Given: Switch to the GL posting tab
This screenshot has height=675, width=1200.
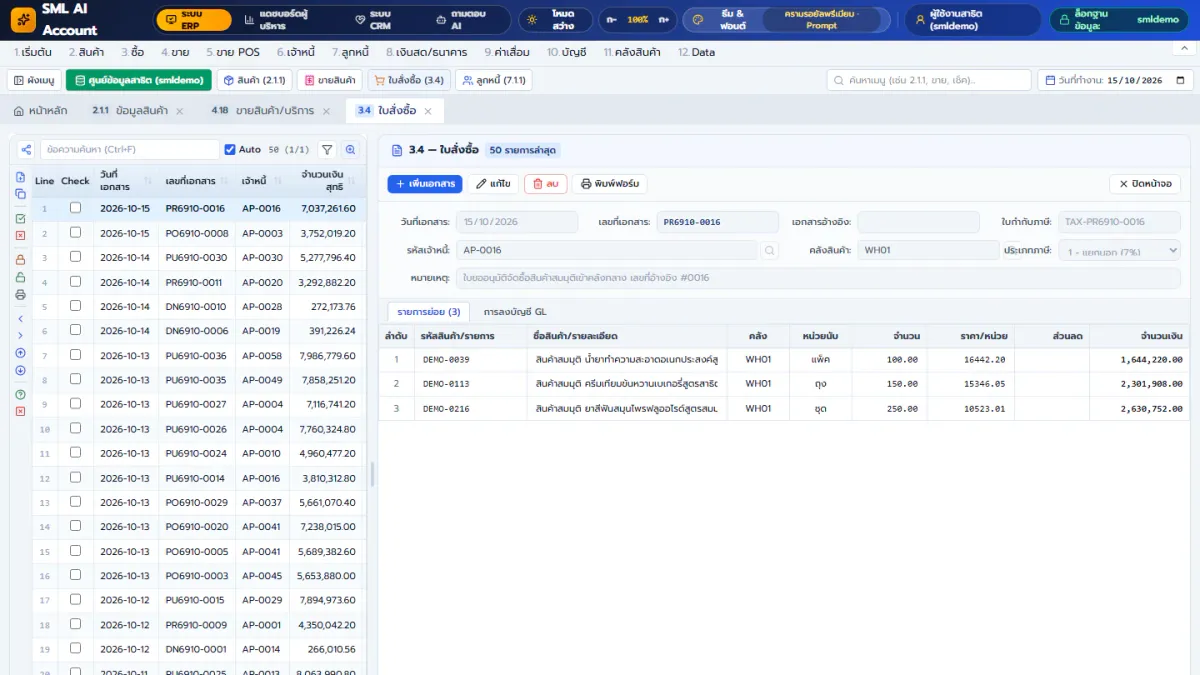Looking at the screenshot, I should point(514,312).
